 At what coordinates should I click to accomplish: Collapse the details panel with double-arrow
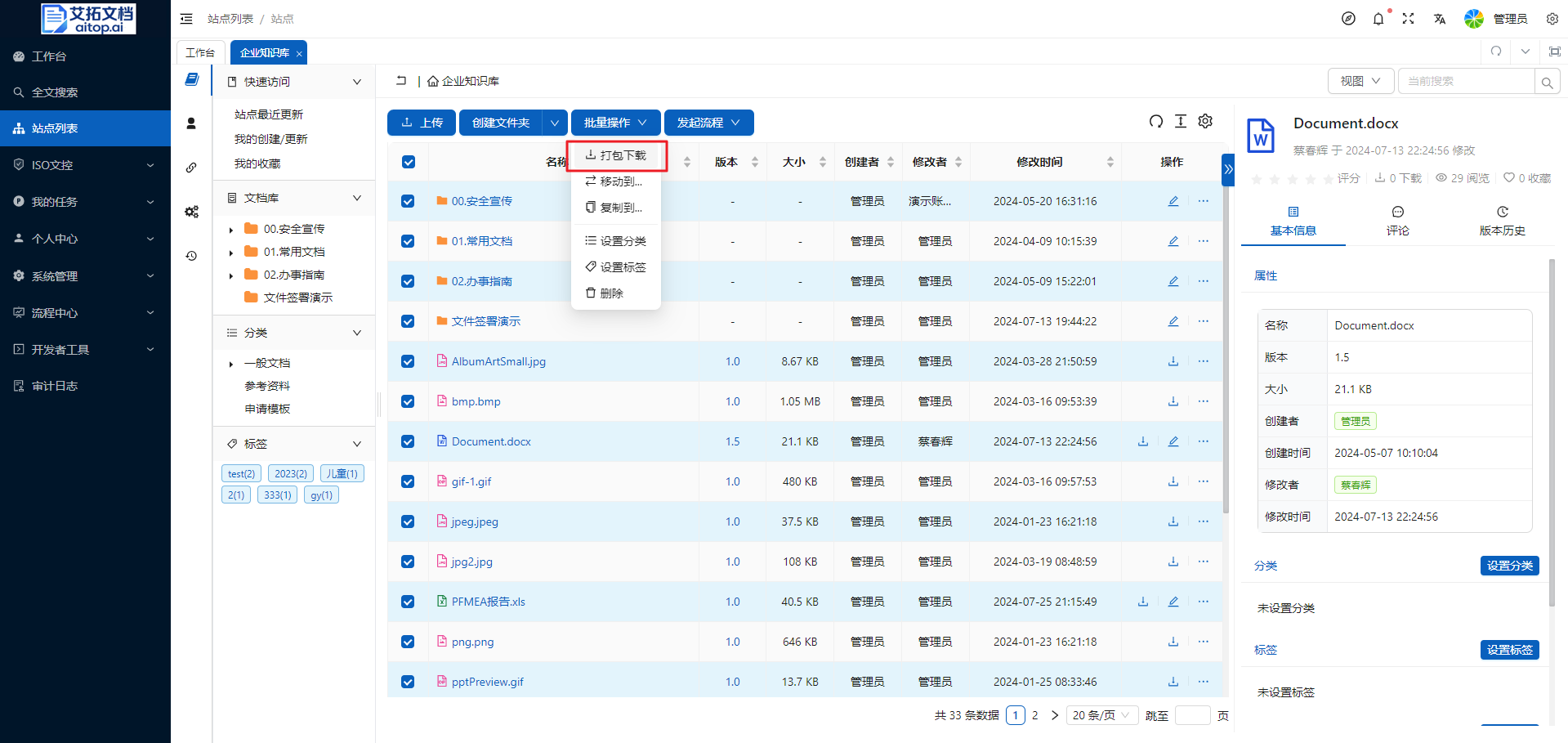pyautogui.click(x=1227, y=170)
